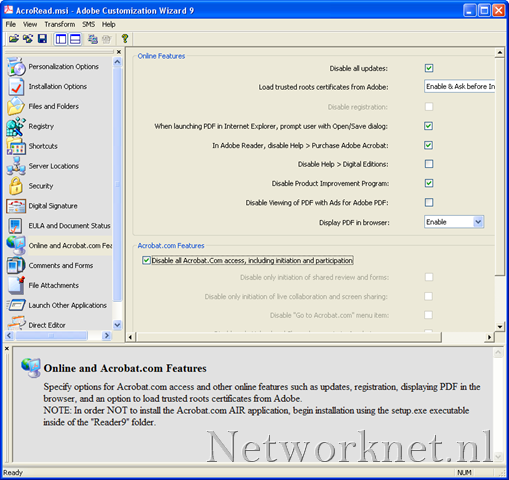The height and width of the screenshot is (480, 509).
Task: Toggle the help pane layout icon
Action: pyautogui.click(x=75, y=39)
